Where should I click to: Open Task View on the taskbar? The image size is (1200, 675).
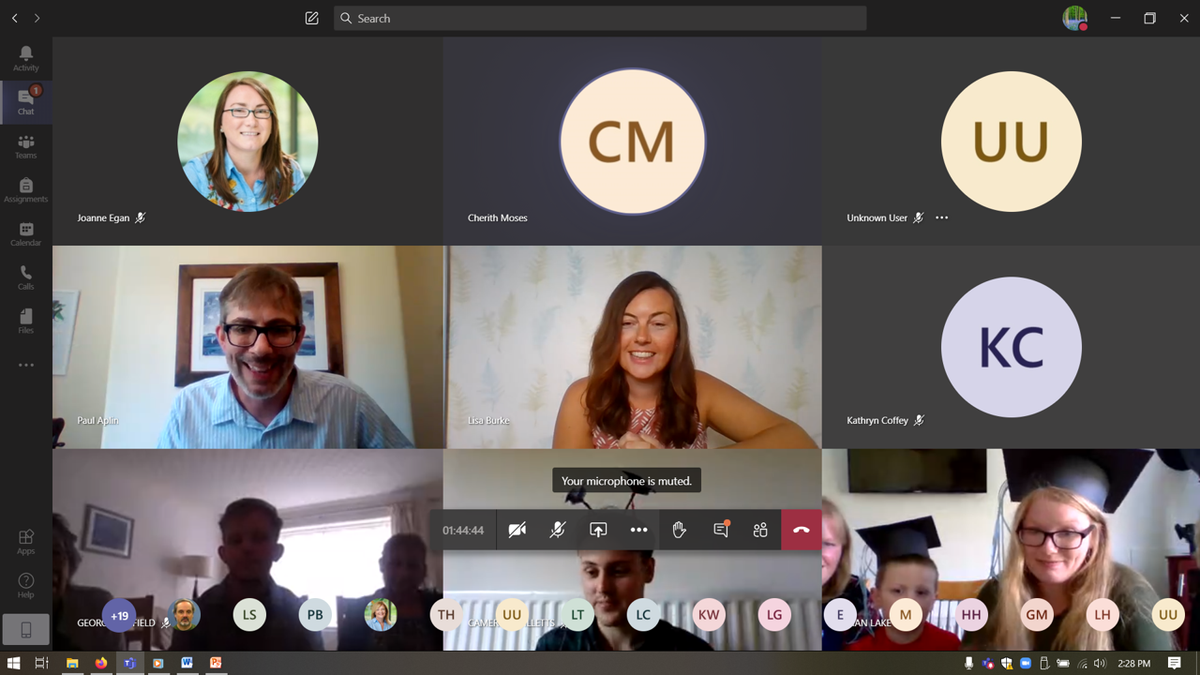pos(42,663)
